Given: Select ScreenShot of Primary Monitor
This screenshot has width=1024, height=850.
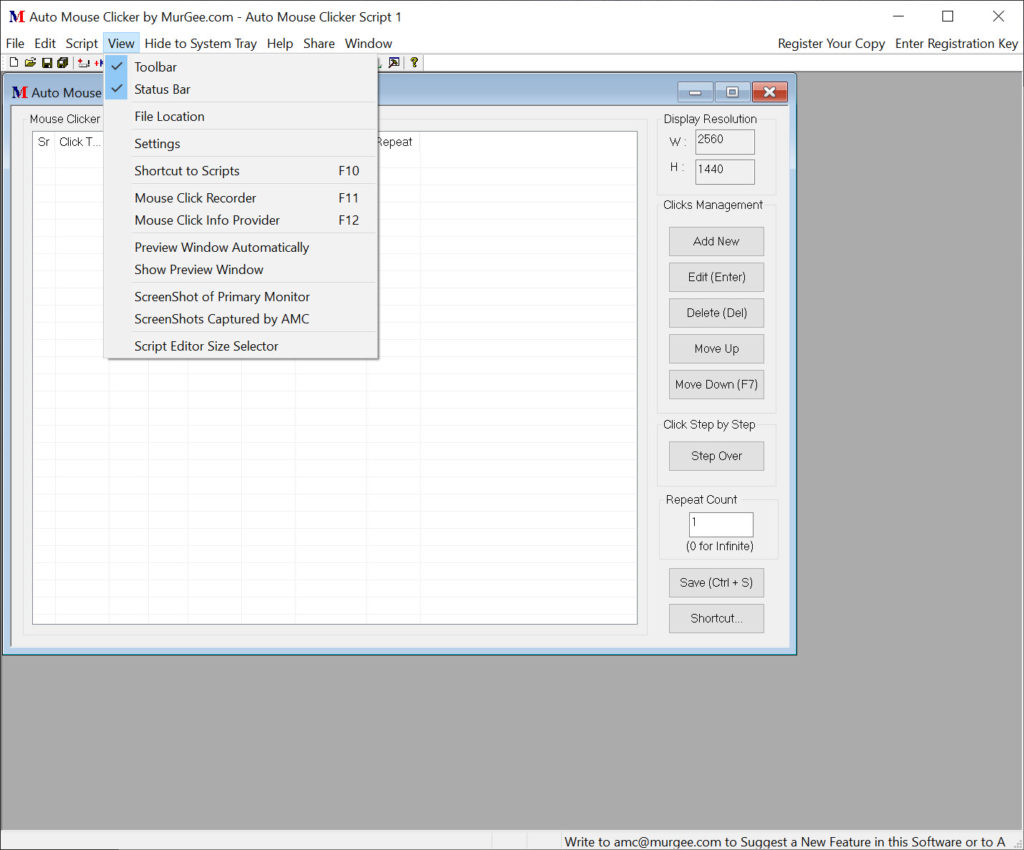Looking at the screenshot, I should pos(242,296).
